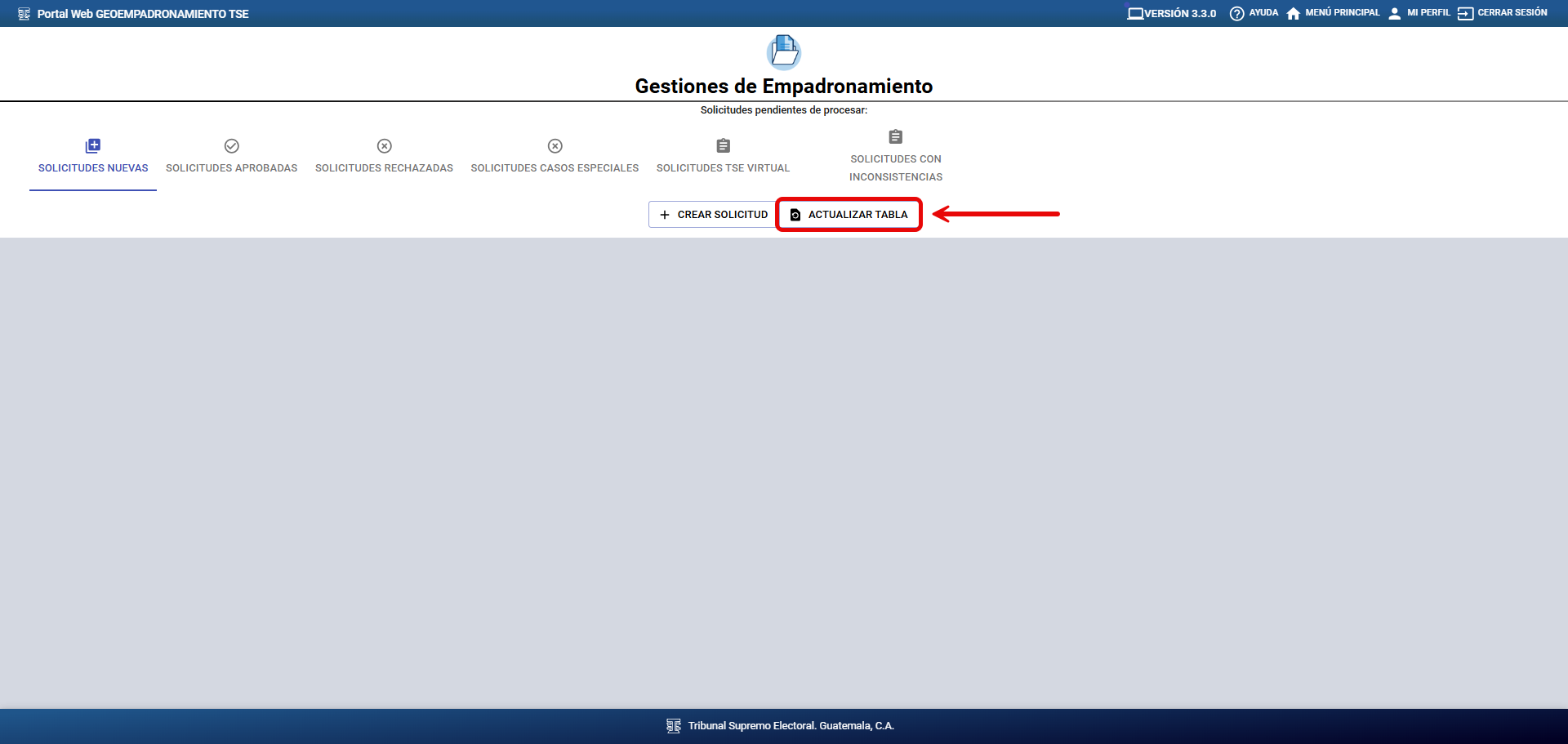Screen dimensions: 1568x744
Task: Click the document icon above the page title
Action: pos(784,51)
